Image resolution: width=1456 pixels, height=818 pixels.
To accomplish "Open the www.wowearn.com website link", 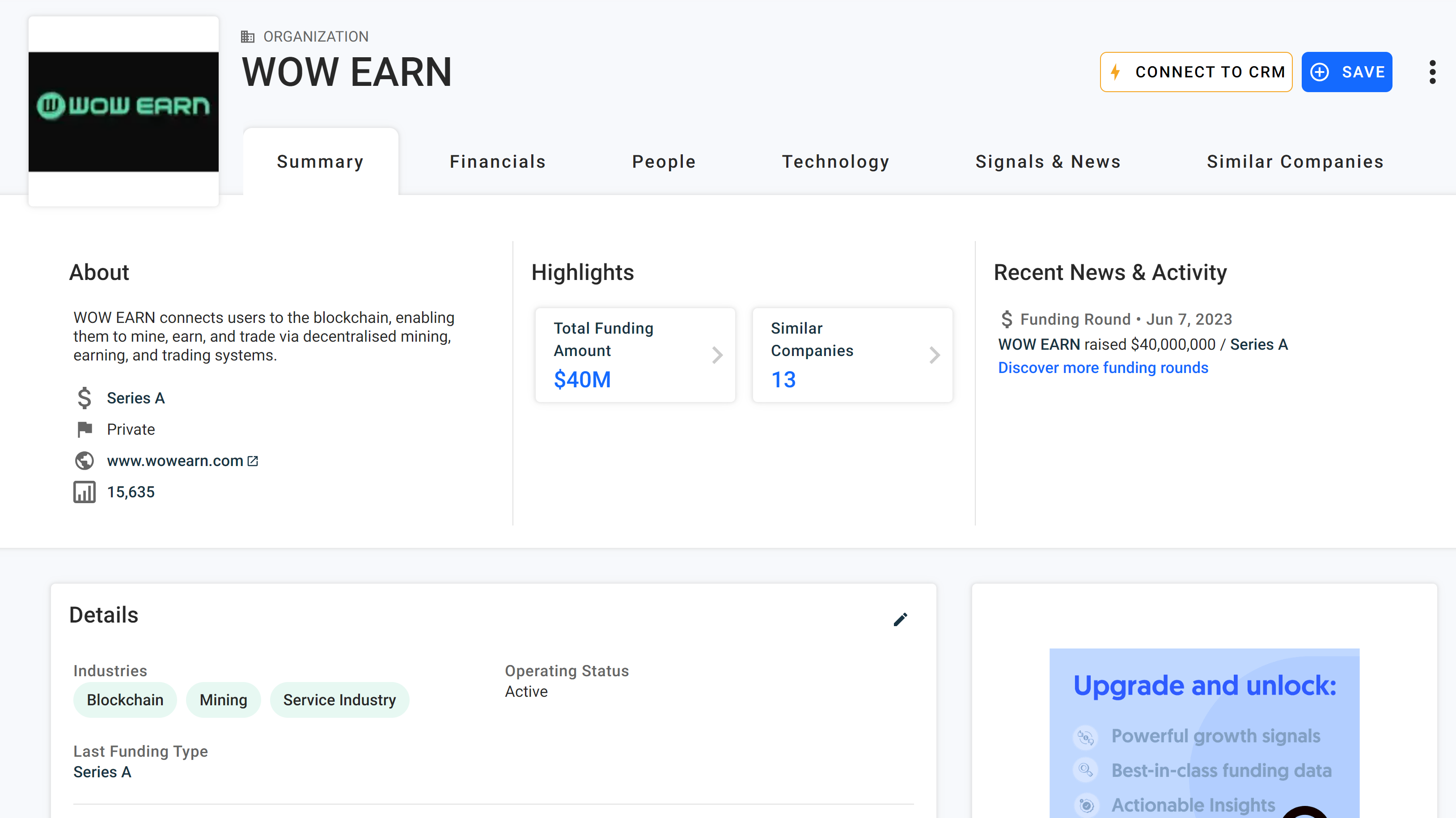I will coord(175,461).
